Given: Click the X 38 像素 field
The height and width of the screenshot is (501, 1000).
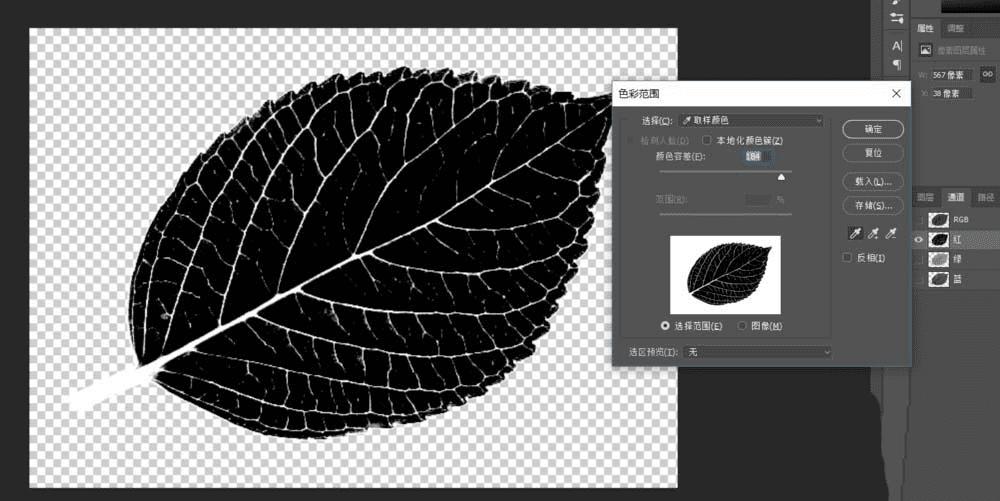Looking at the screenshot, I should [x=952, y=93].
